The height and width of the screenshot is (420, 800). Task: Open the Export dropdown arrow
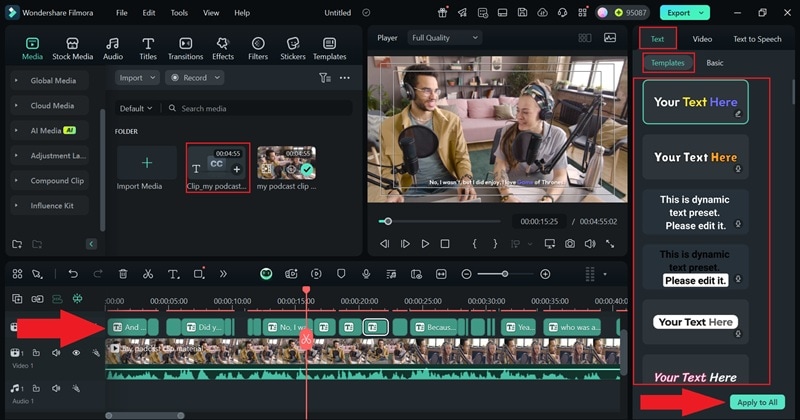702,13
